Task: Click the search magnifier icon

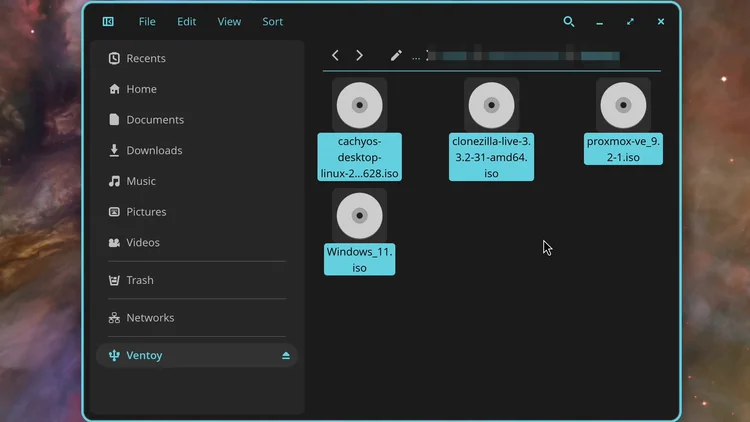Action: tap(568, 22)
